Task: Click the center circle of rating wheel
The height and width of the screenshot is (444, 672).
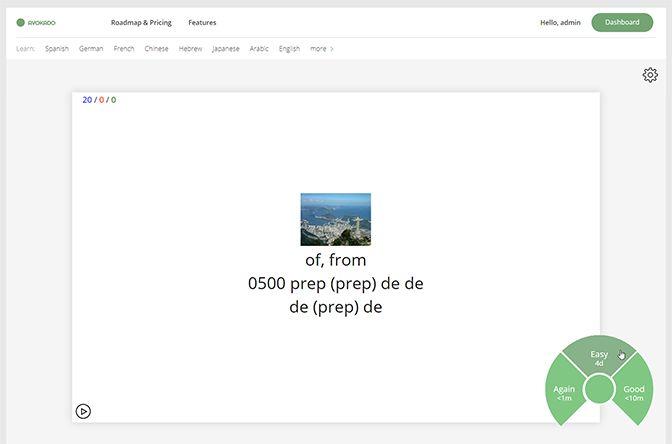Action: [598, 389]
